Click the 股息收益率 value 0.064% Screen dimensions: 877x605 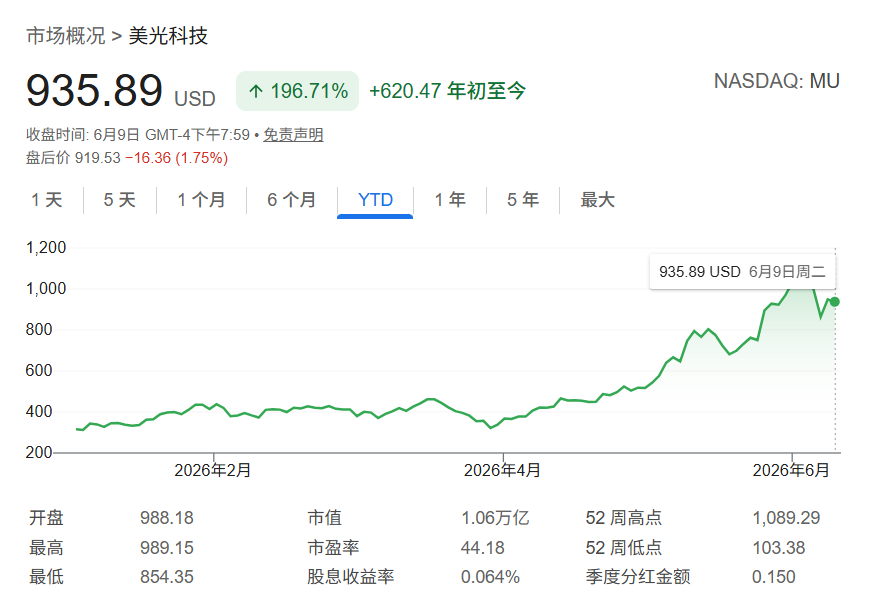tap(491, 576)
